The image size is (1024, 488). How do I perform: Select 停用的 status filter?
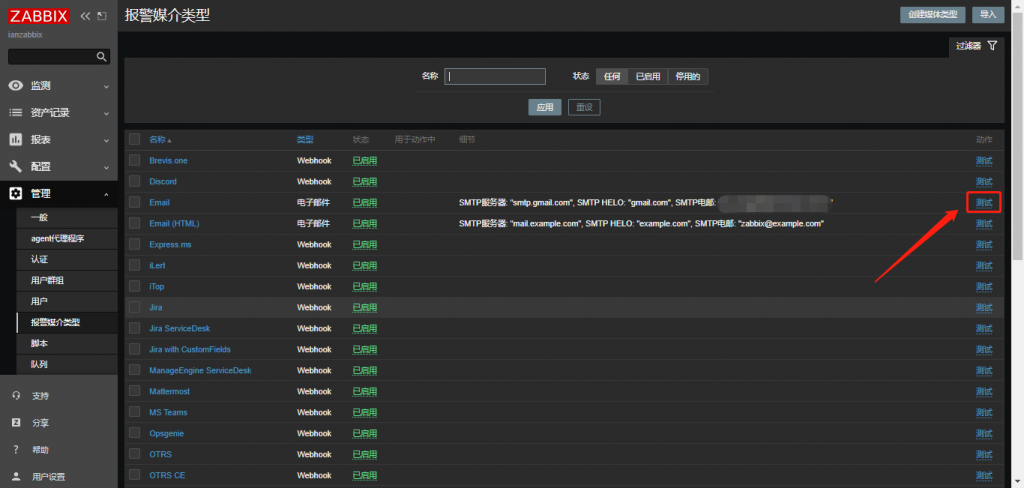(688, 76)
